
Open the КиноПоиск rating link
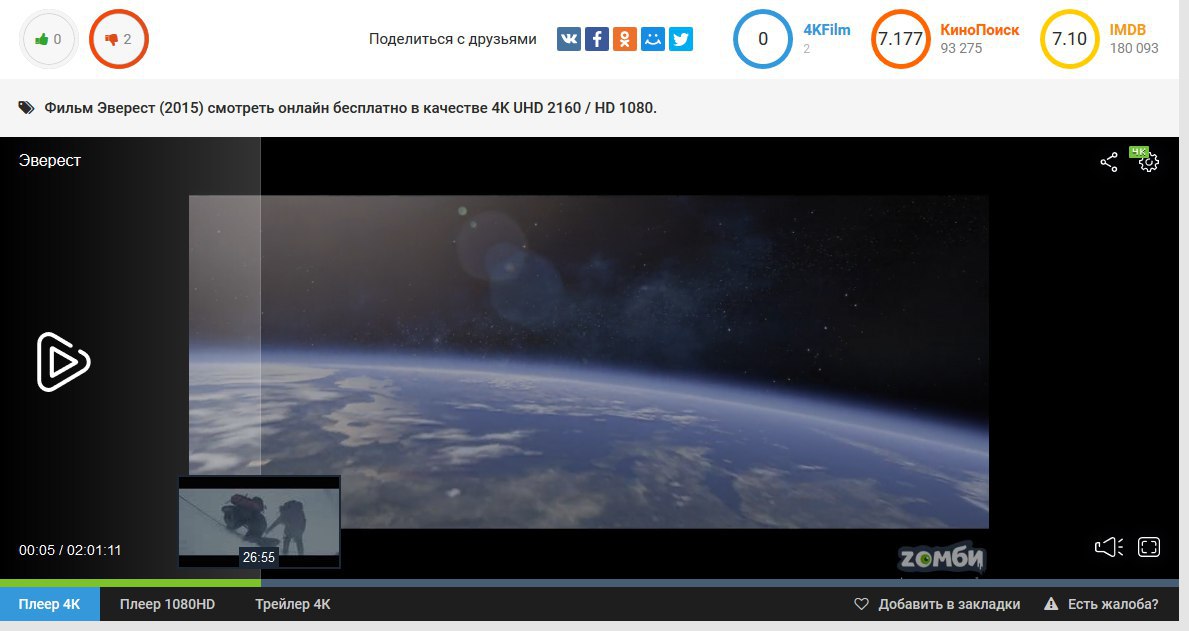click(x=980, y=30)
